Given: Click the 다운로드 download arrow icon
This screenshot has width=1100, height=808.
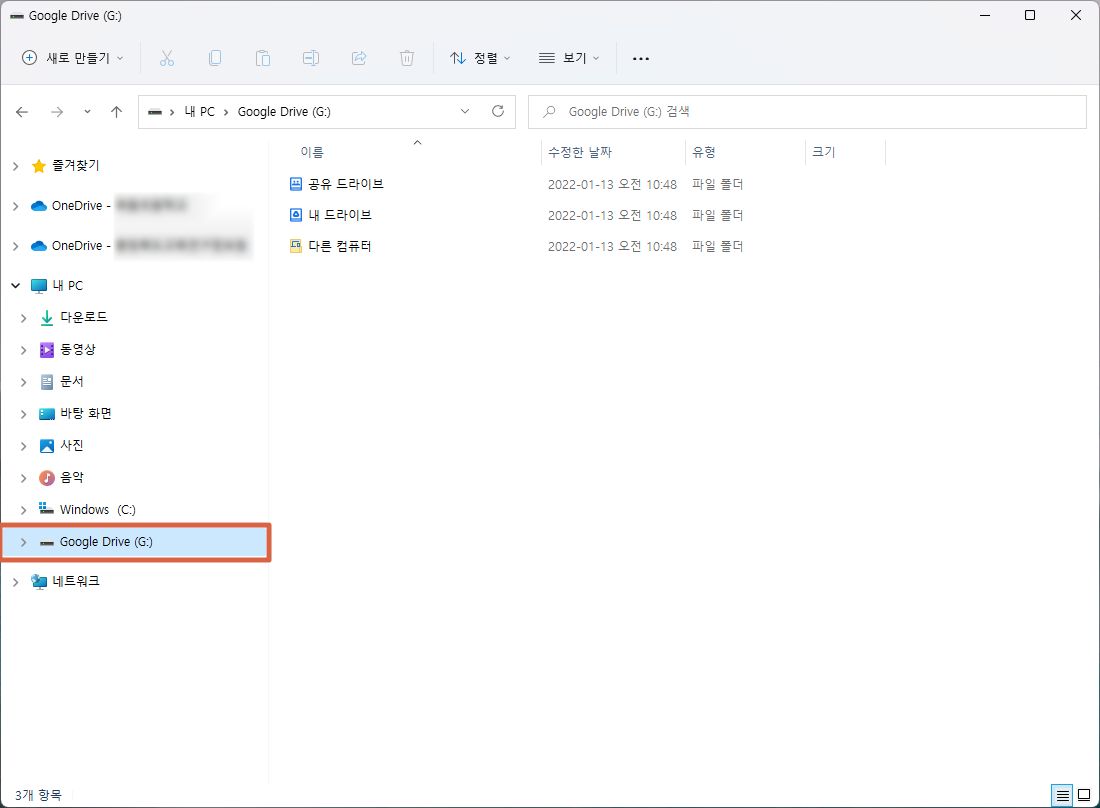Looking at the screenshot, I should (46, 318).
